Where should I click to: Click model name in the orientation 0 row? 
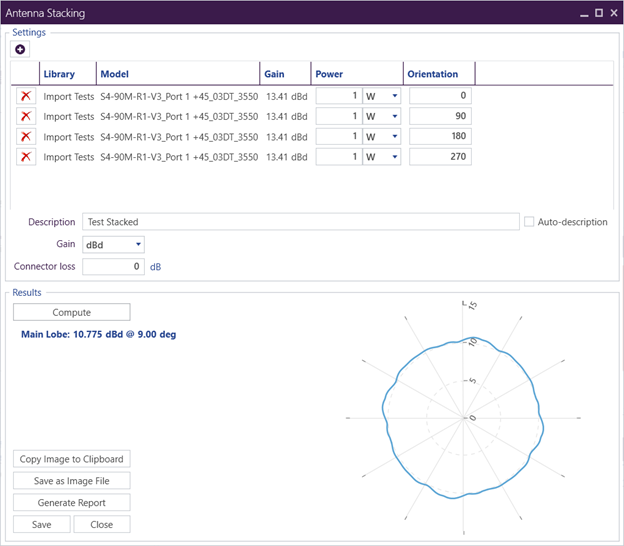click(x=179, y=97)
